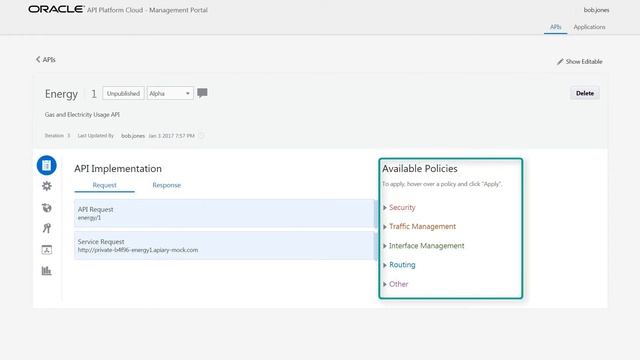
Task: Expand the Security policies group
Action: pyautogui.click(x=399, y=207)
